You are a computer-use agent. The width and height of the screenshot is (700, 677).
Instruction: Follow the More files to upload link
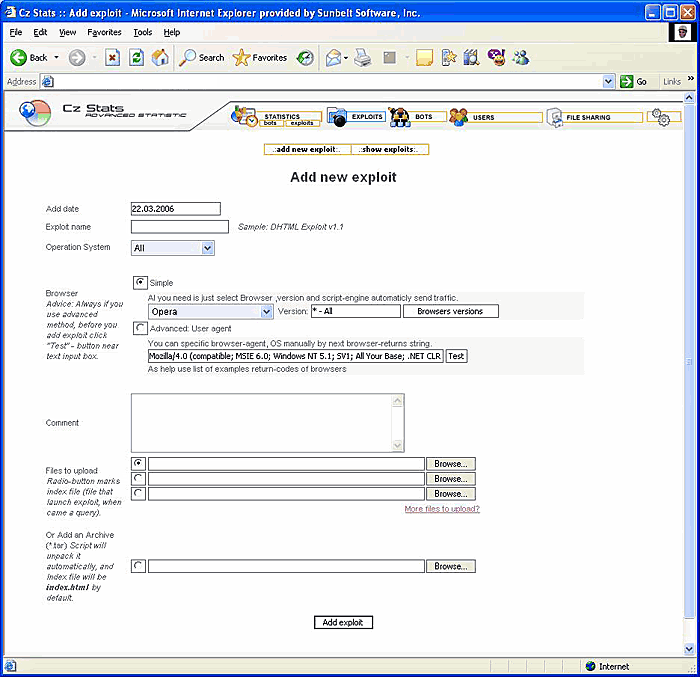tap(442, 509)
